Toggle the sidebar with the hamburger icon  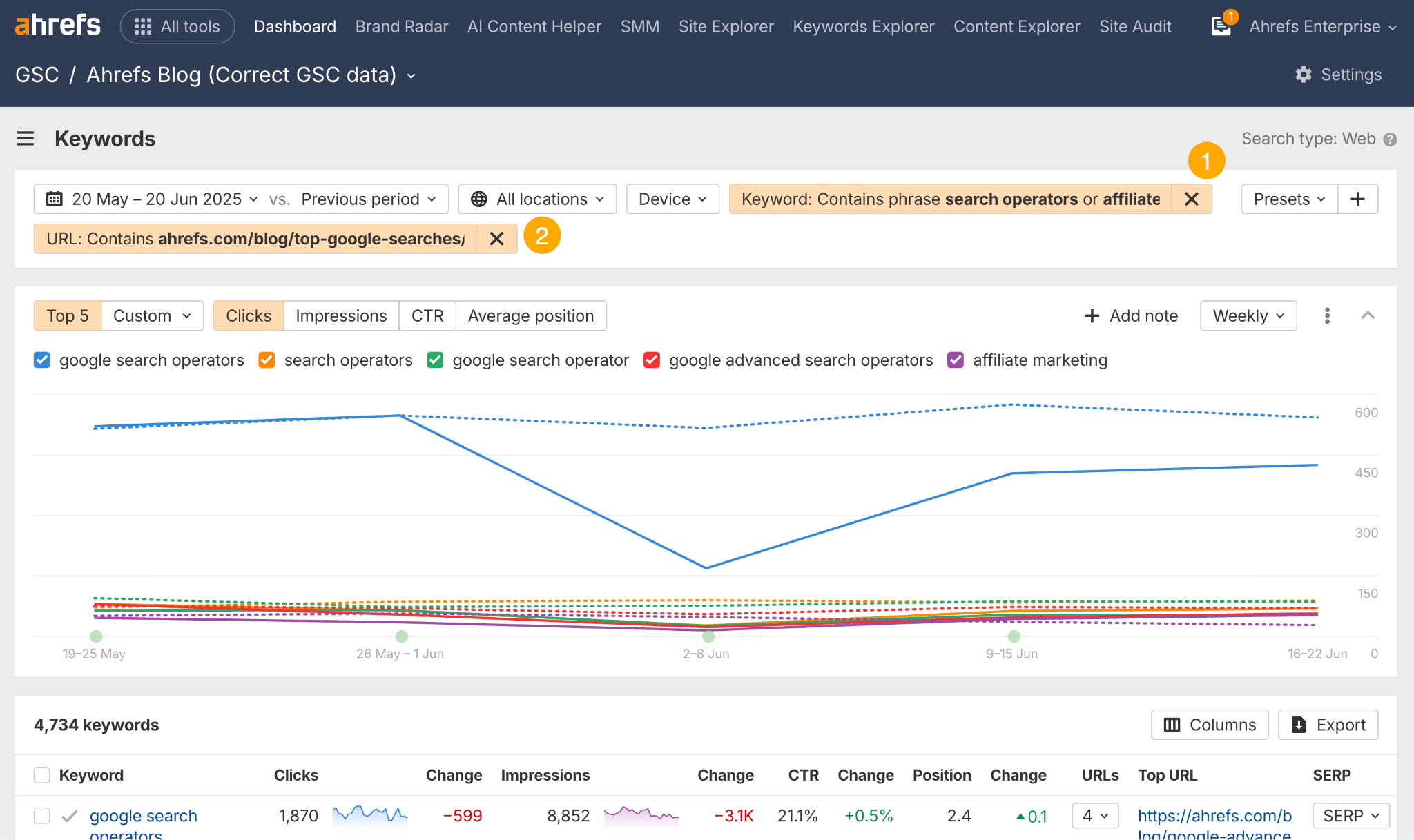pyautogui.click(x=26, y=138)
